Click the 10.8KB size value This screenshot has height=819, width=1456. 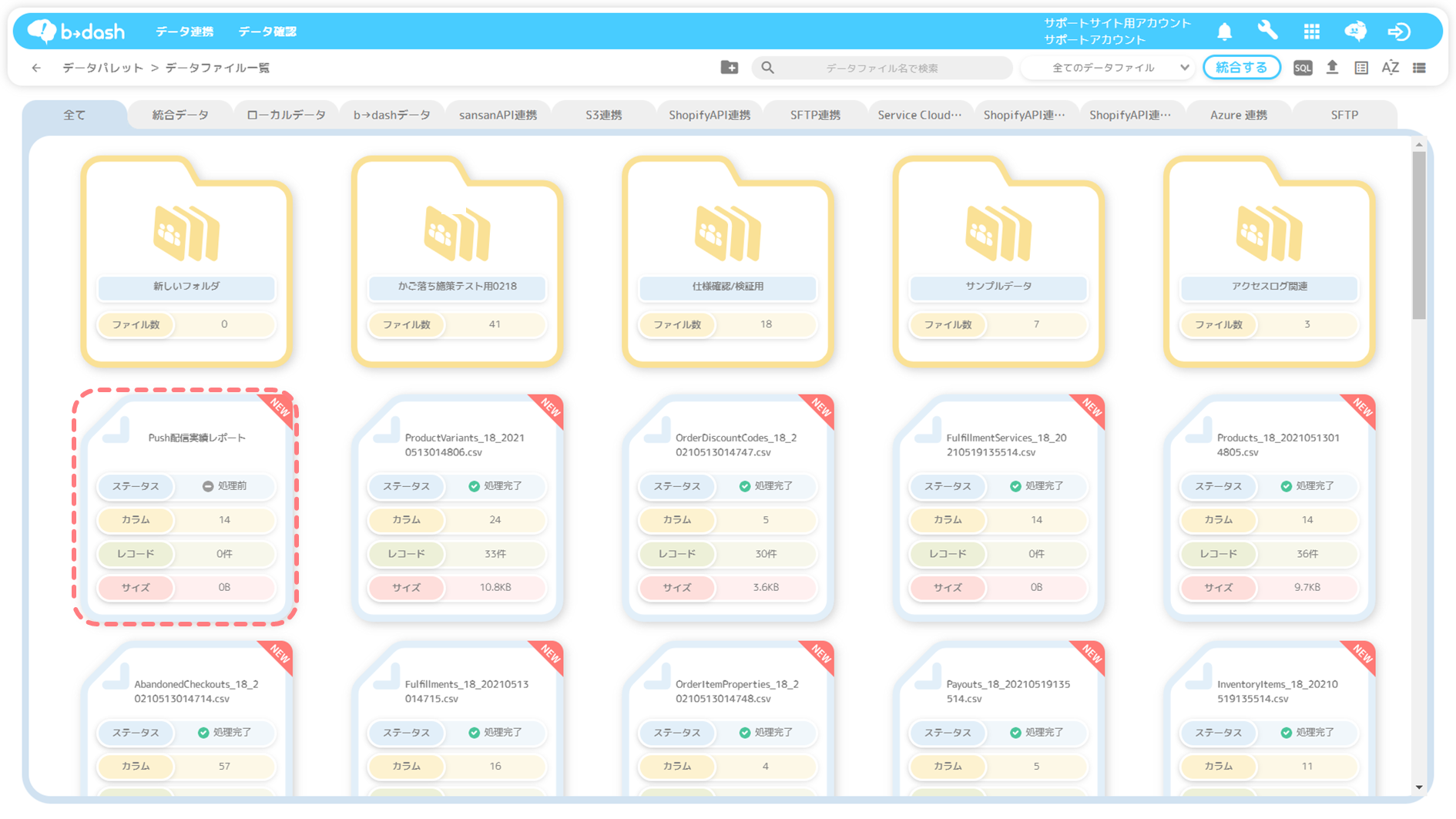495,587
